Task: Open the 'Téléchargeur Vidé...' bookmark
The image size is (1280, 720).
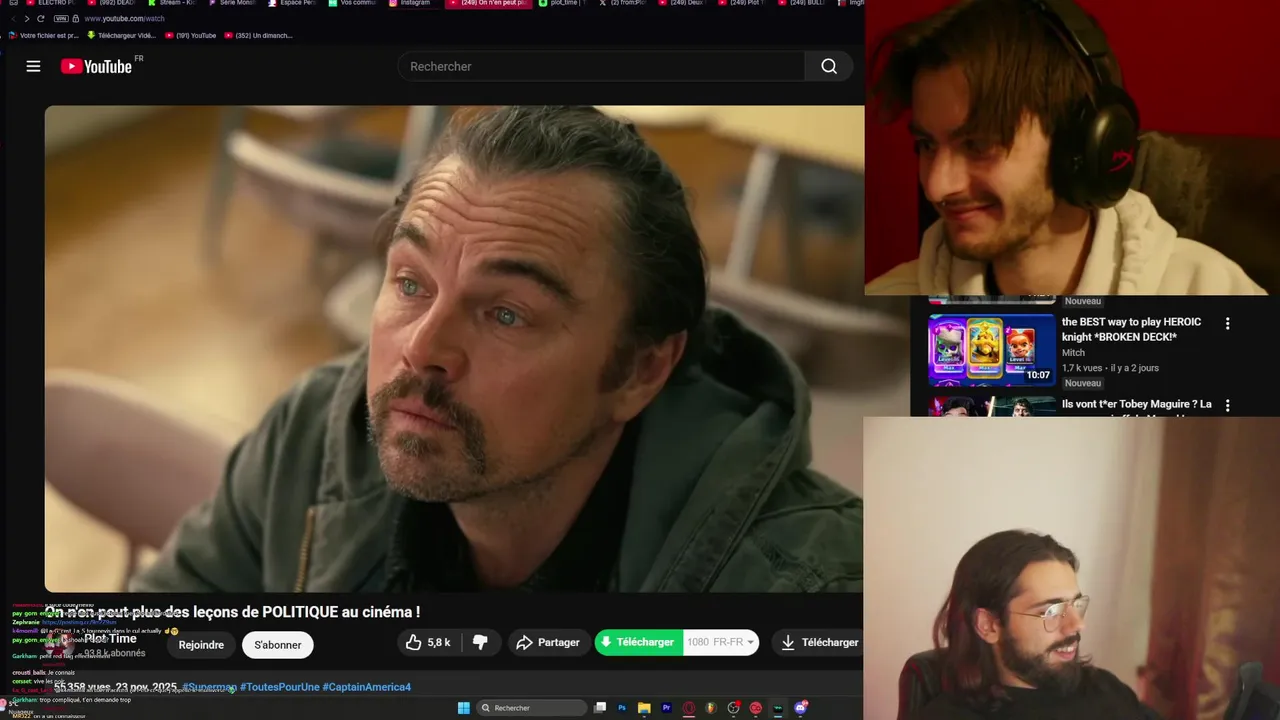Action: tap(122, 35)
